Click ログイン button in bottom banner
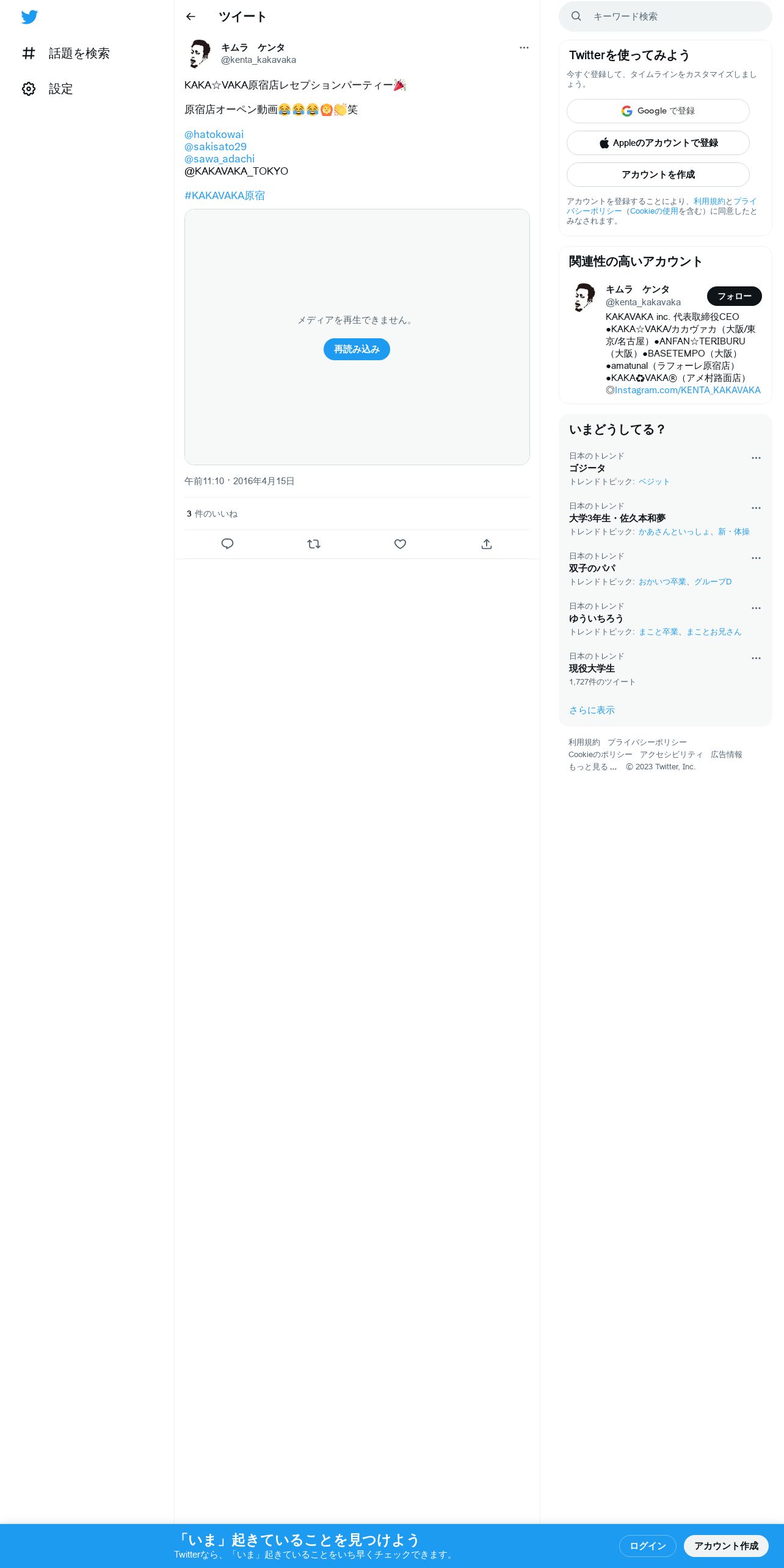The width and height of the screenshot is (784, 1568). click(648, 1546)
